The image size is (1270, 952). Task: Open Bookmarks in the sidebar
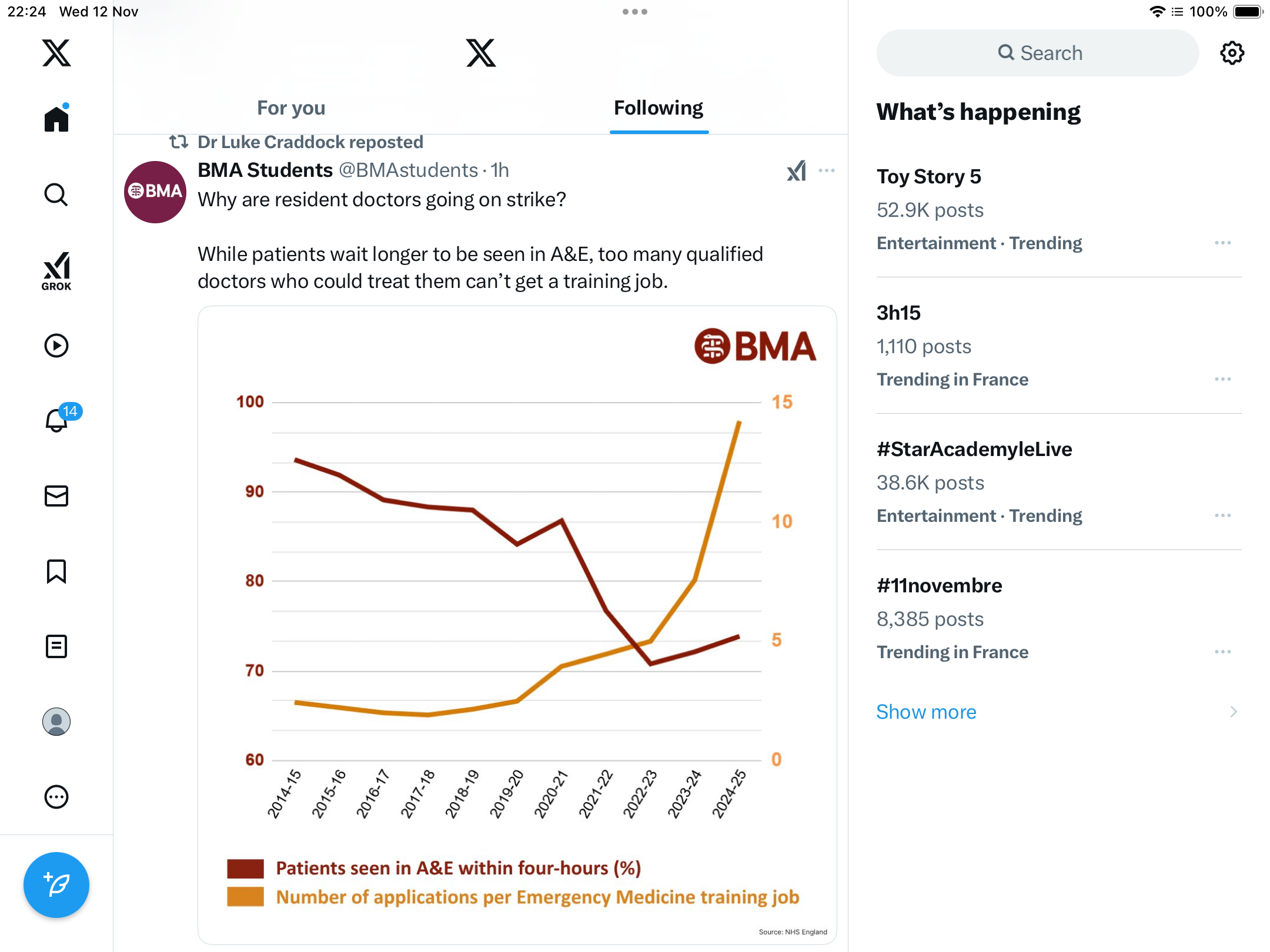(56, 571)
